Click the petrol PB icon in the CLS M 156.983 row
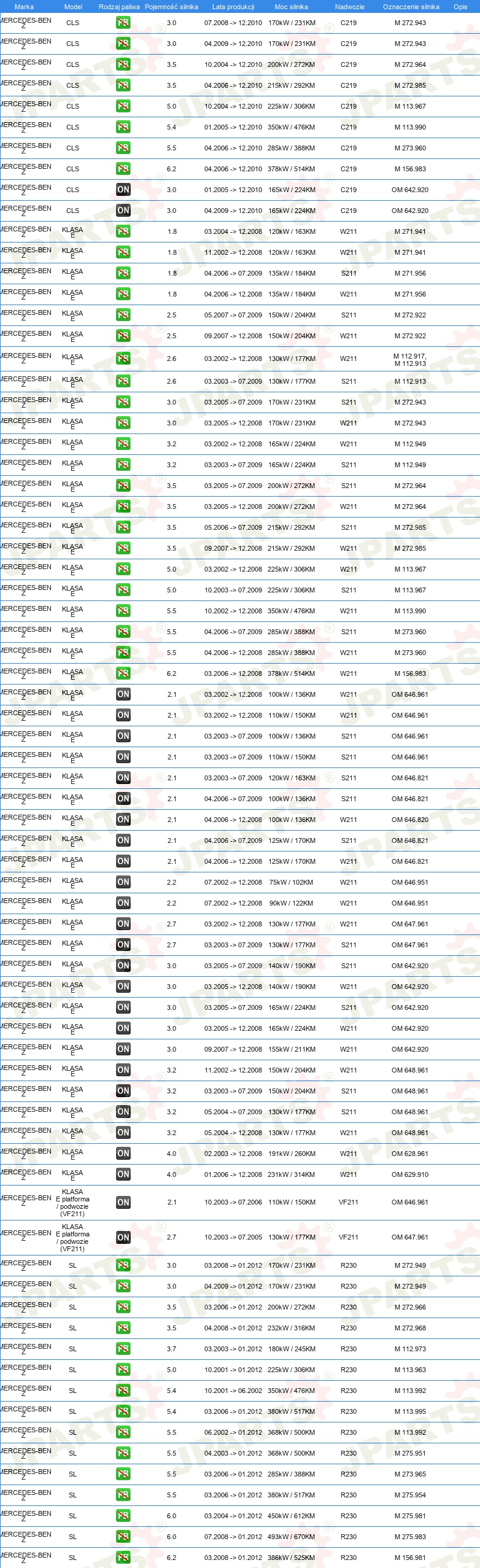This screenshot has height=1568, width=480. click(x=123, y=169)
